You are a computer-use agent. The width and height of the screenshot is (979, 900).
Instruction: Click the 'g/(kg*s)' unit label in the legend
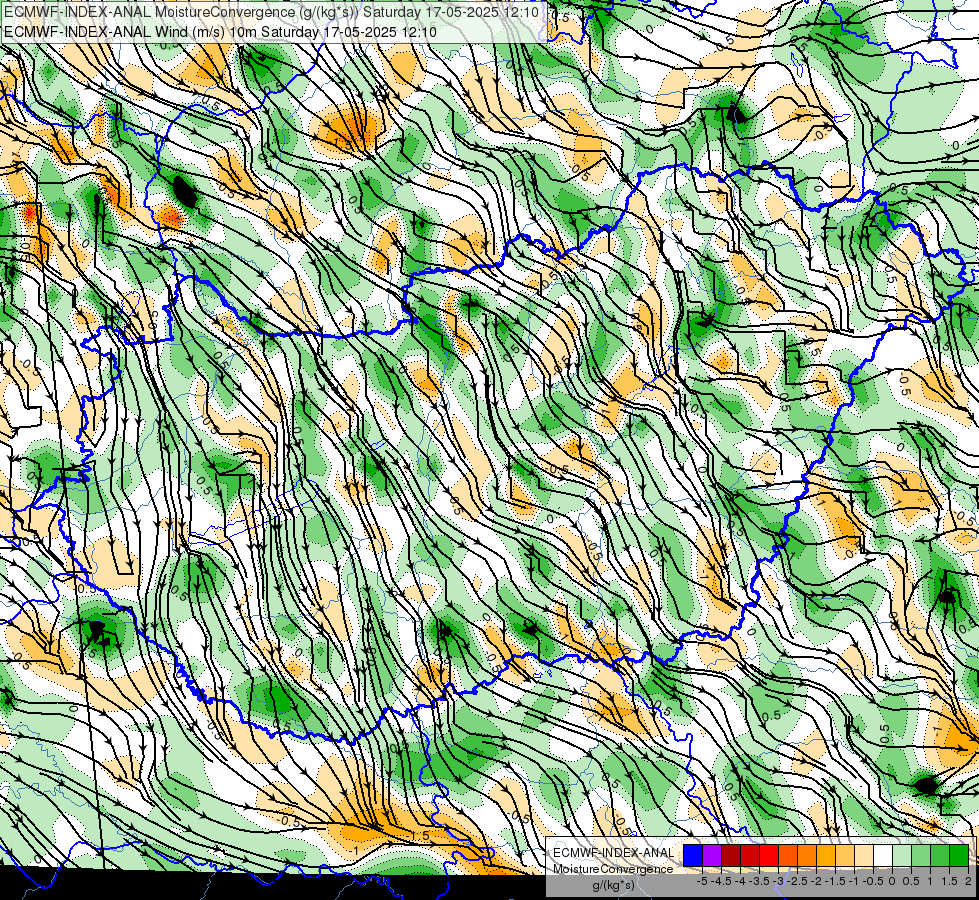coord(613,886)
